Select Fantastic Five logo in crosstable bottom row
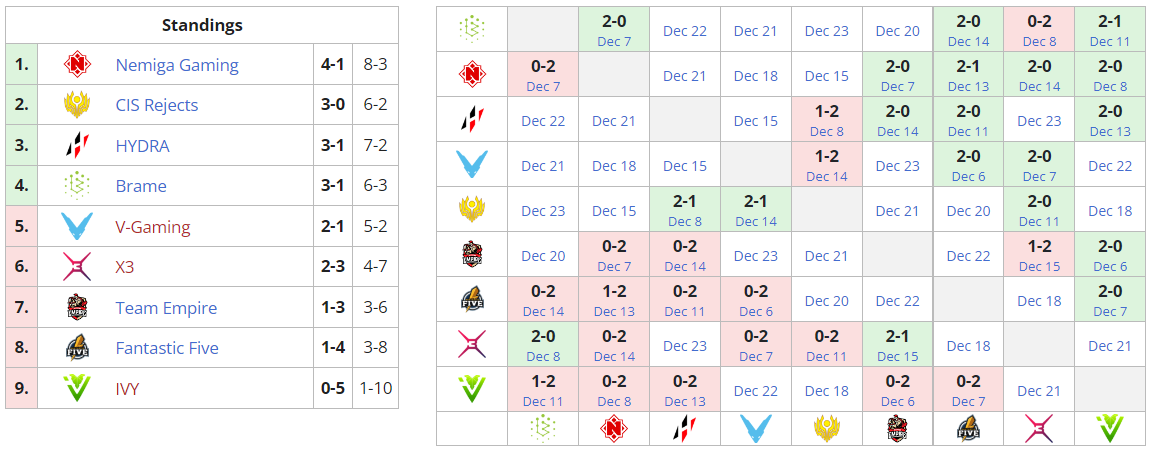Image resolution: width=1153 pixels, height=455 pixels. (968, 428)
